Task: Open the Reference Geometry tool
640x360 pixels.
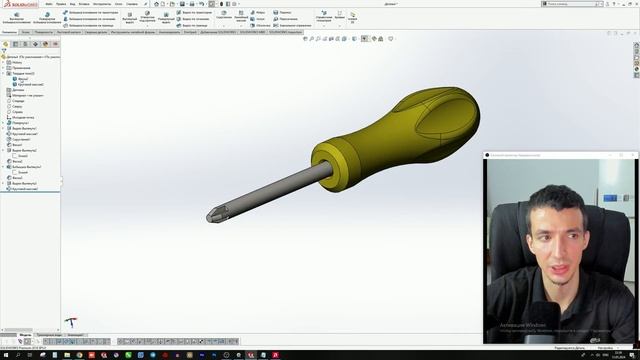Action: pos(324,16)
